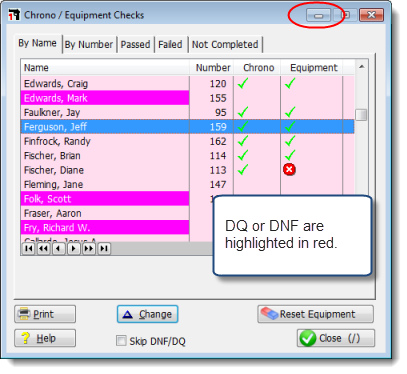Open Help with the question mark button
The width and height of the screenshot is (407, 374).
[45, 338]
